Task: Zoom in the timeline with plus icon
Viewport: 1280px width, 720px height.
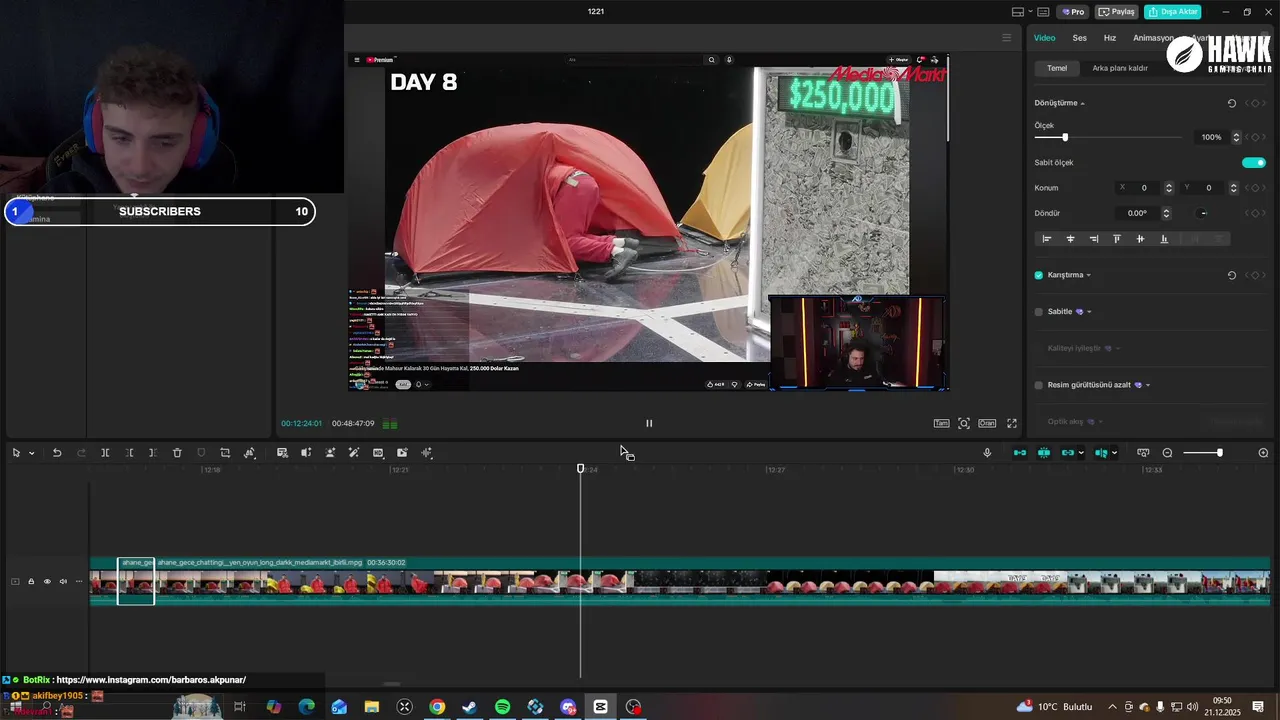Action: click(1263, 453)
